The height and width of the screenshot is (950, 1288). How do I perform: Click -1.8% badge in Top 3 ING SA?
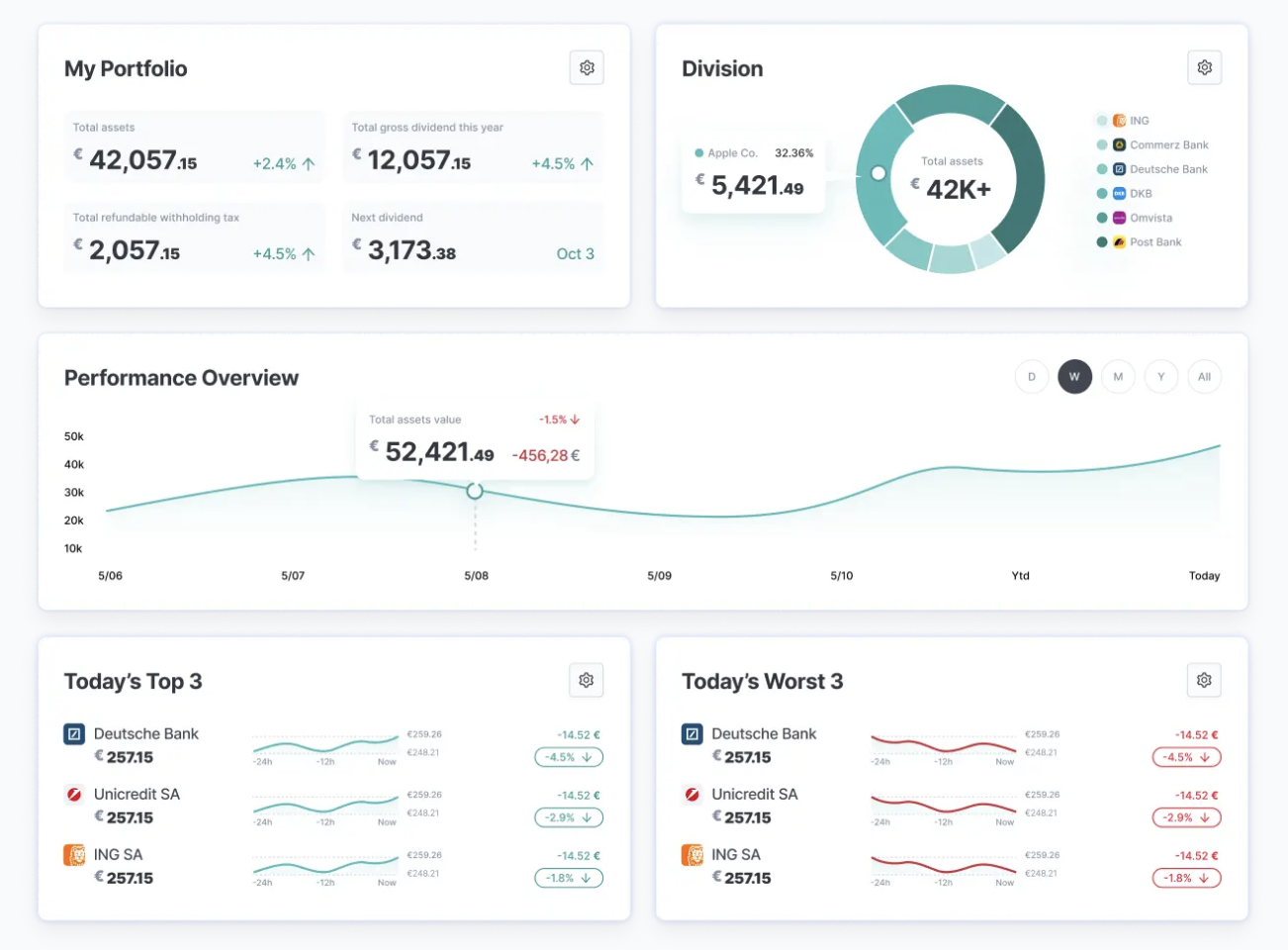pyautogui.click(x=569, y=878)
